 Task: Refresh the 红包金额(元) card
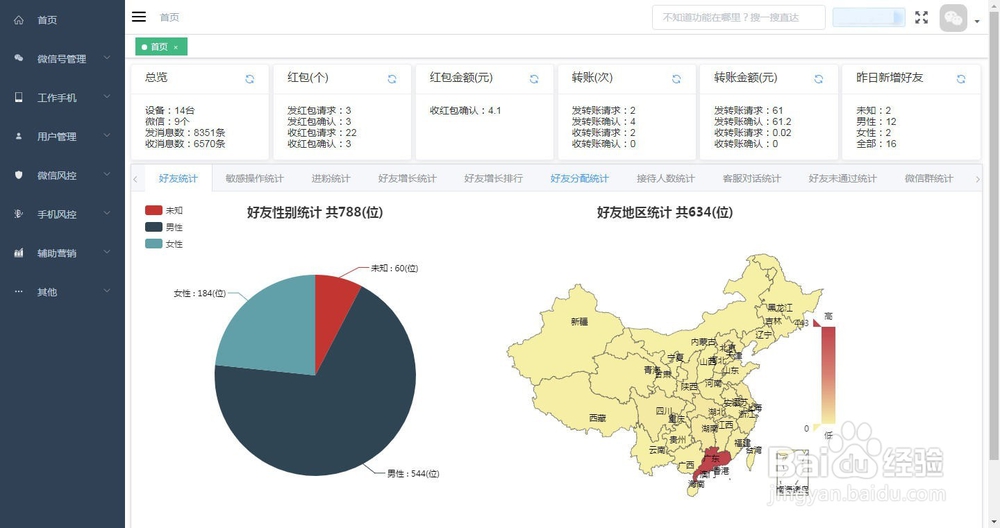pyautogui.click(x=534, y=79)
